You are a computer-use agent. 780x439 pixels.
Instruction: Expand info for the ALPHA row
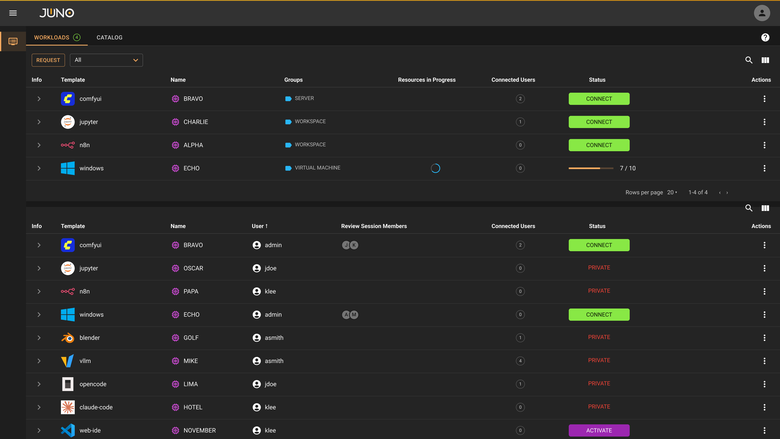click(x=39, y=145)
